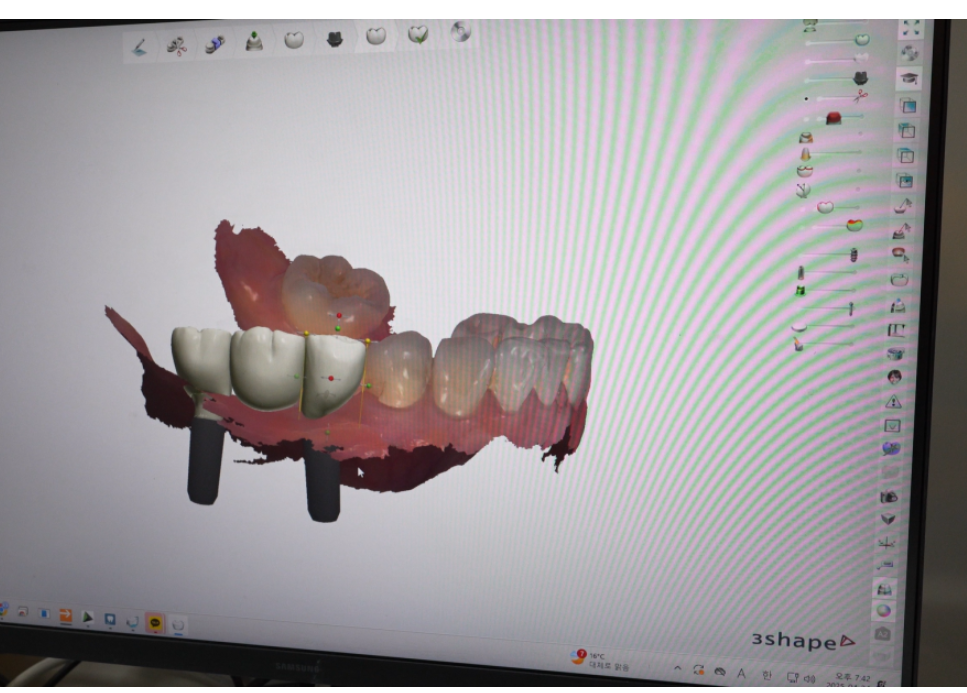Expand hidden system tray icons chevron
Viewport: 967px width, 693px height.
coord(678,668)
